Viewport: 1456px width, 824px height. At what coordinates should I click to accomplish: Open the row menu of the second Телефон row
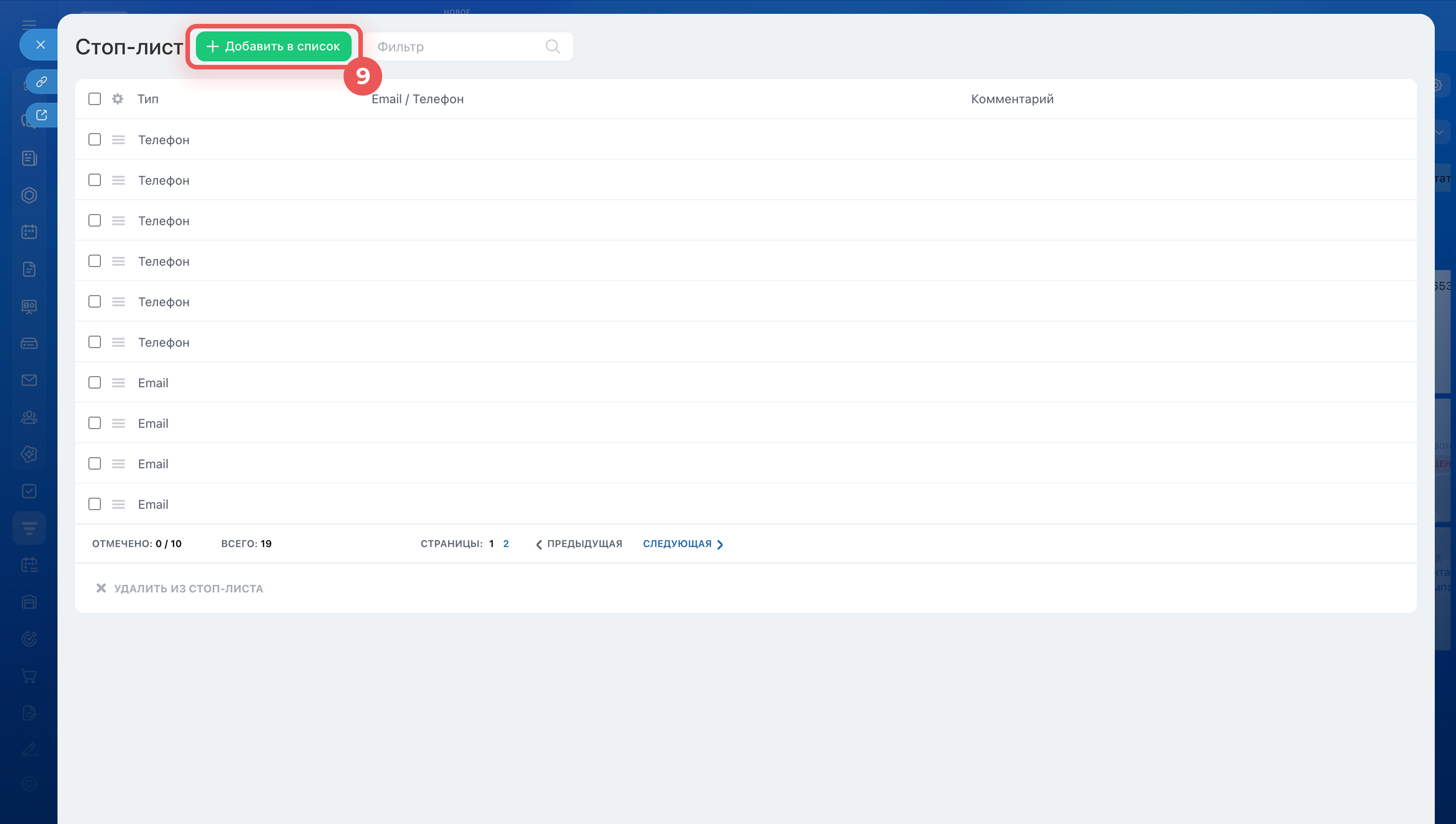[118, 180]
